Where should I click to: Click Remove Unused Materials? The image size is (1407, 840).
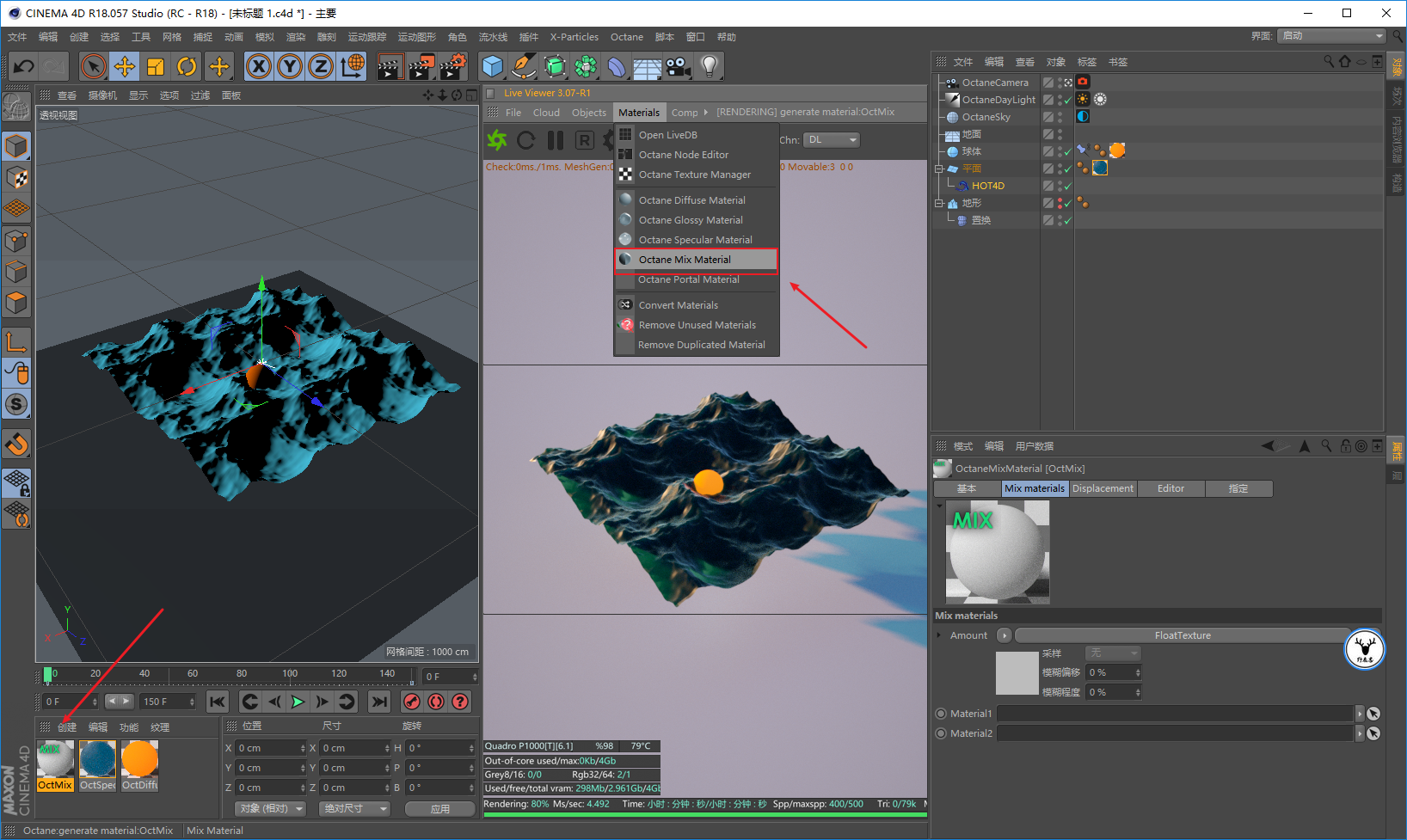click(696, 325)
